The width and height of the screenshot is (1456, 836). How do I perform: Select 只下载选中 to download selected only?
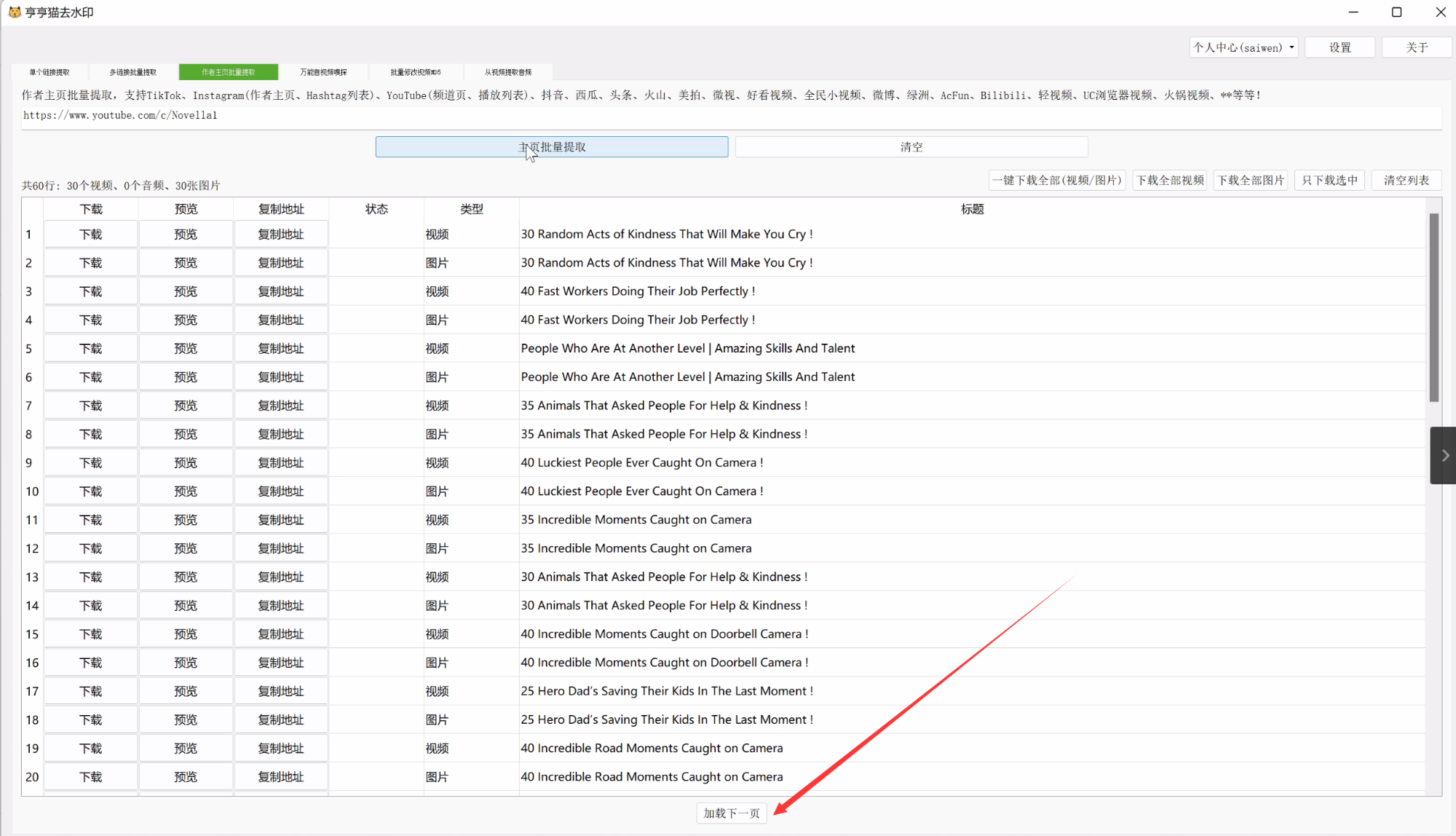[1329, 180]
